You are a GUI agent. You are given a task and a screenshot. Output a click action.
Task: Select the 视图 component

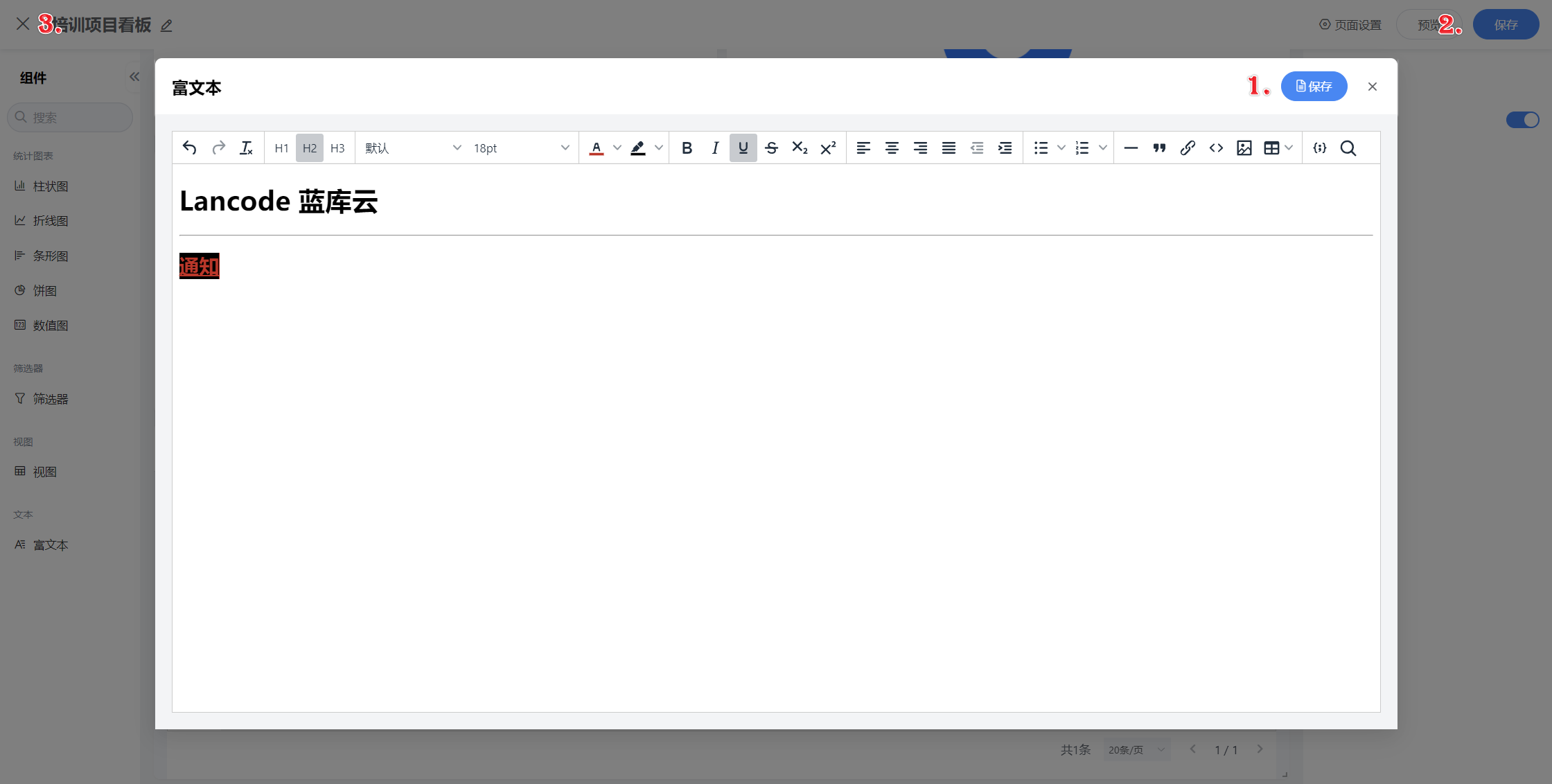point(37,471)
